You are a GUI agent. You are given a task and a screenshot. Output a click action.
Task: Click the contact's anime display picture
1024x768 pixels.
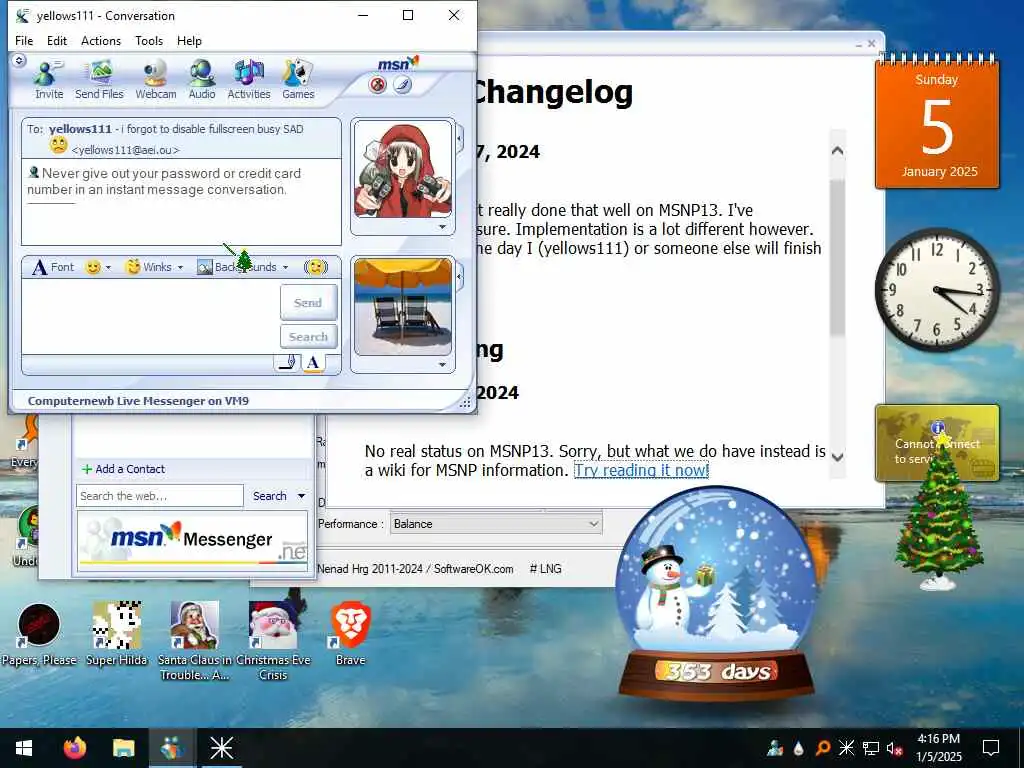(x=402, y=169)
